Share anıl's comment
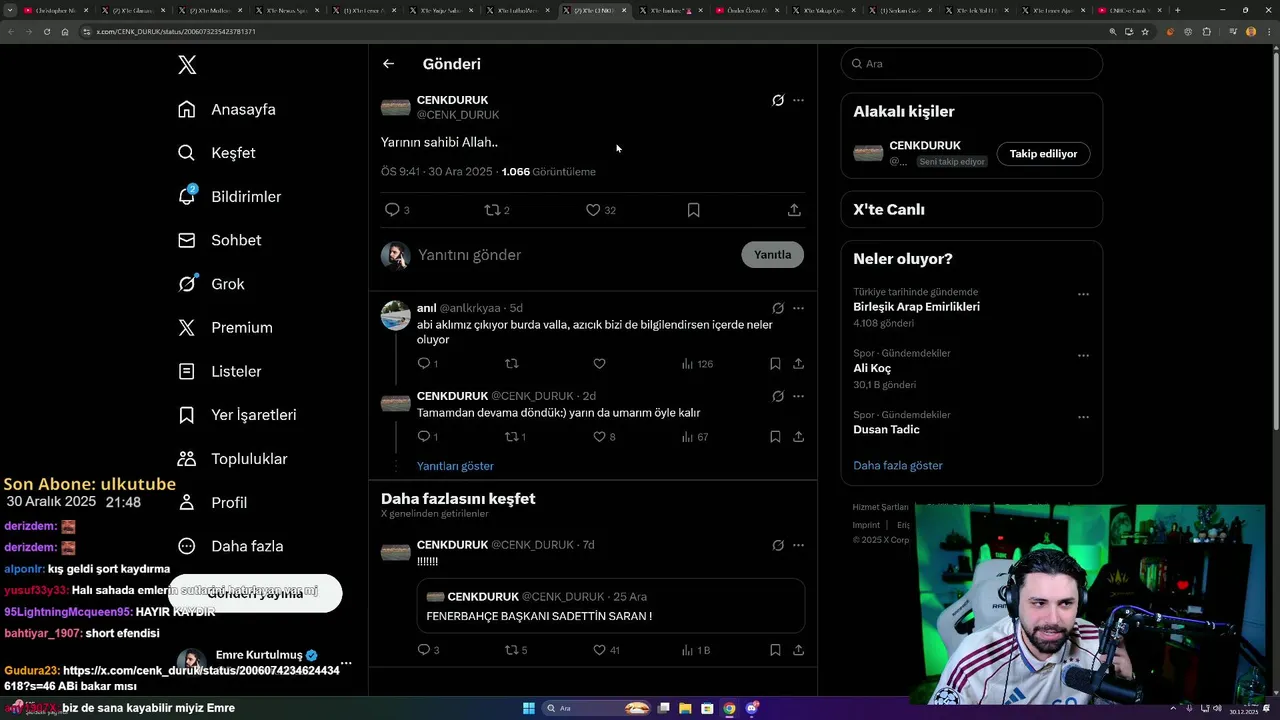The height and width of the screenshot is (720, 1280). pyautogui.click(x=798, y=364)
